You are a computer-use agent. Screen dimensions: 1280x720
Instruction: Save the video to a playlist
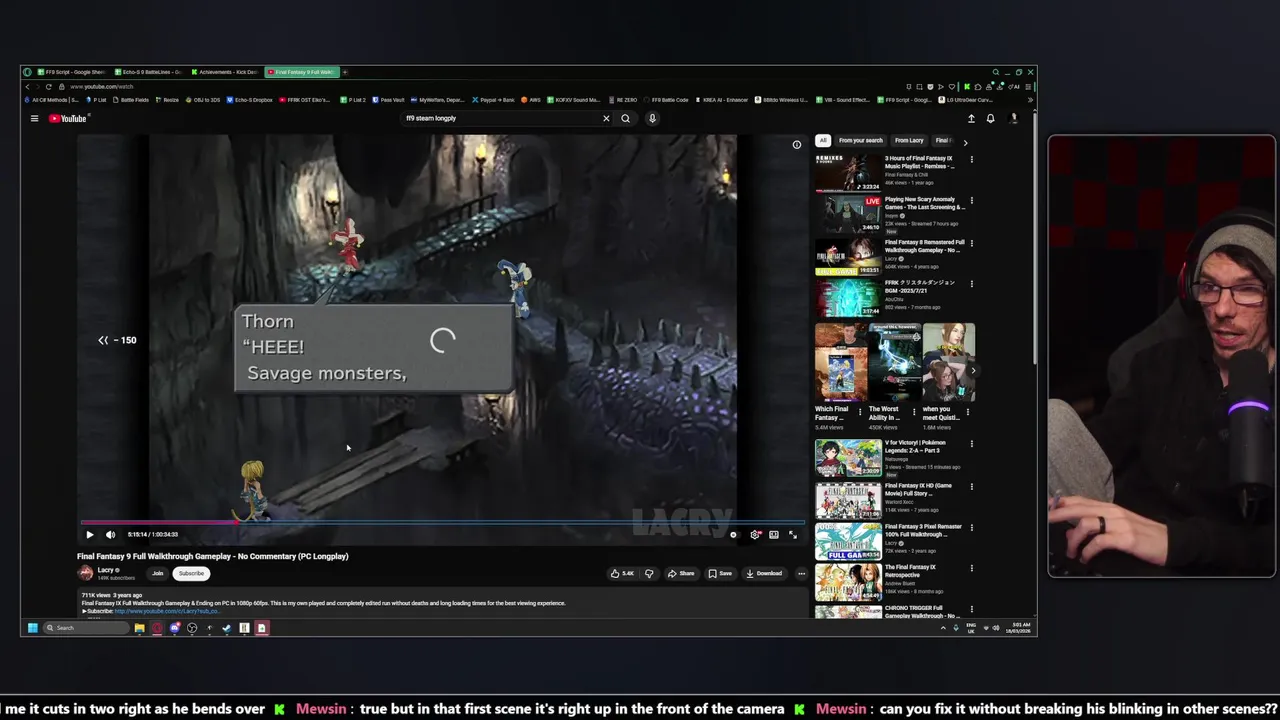click(x=720, y=573)
